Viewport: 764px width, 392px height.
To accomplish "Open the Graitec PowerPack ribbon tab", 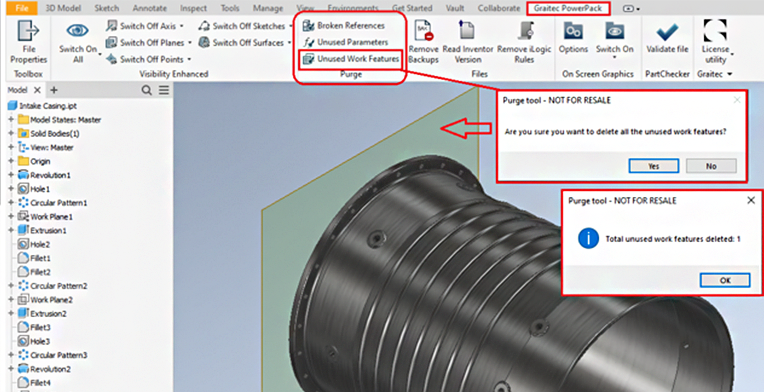I will 568,8.
